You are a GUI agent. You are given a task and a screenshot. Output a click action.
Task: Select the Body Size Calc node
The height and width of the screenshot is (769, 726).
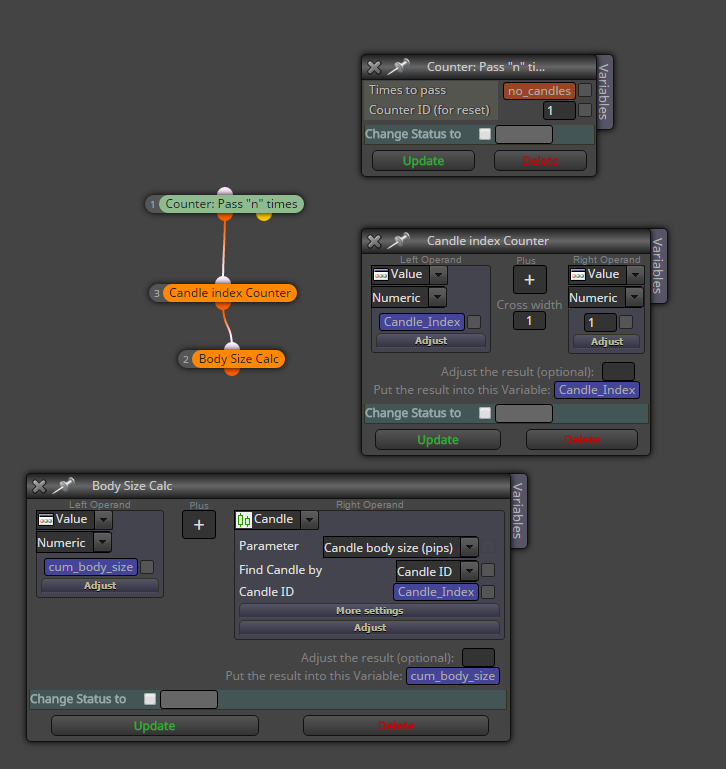tap(238, 359)
